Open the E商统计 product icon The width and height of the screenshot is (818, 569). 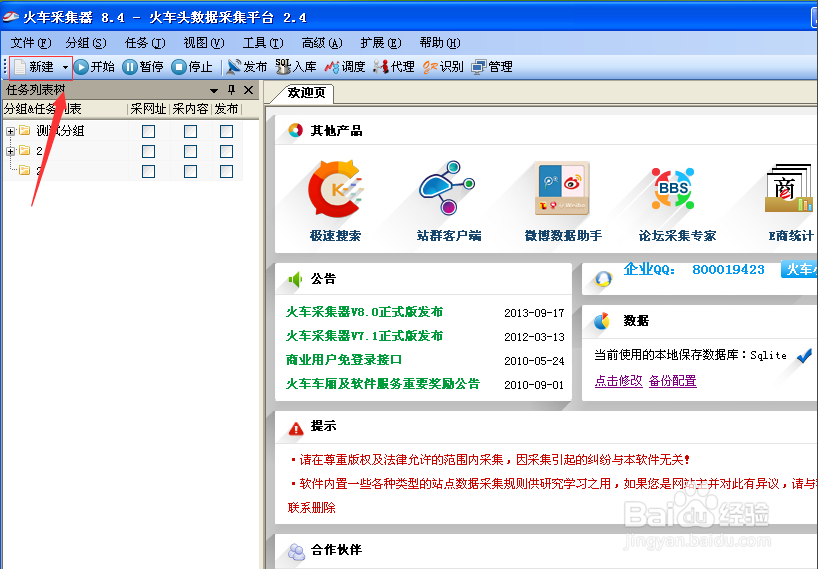(x=789, y=188)
